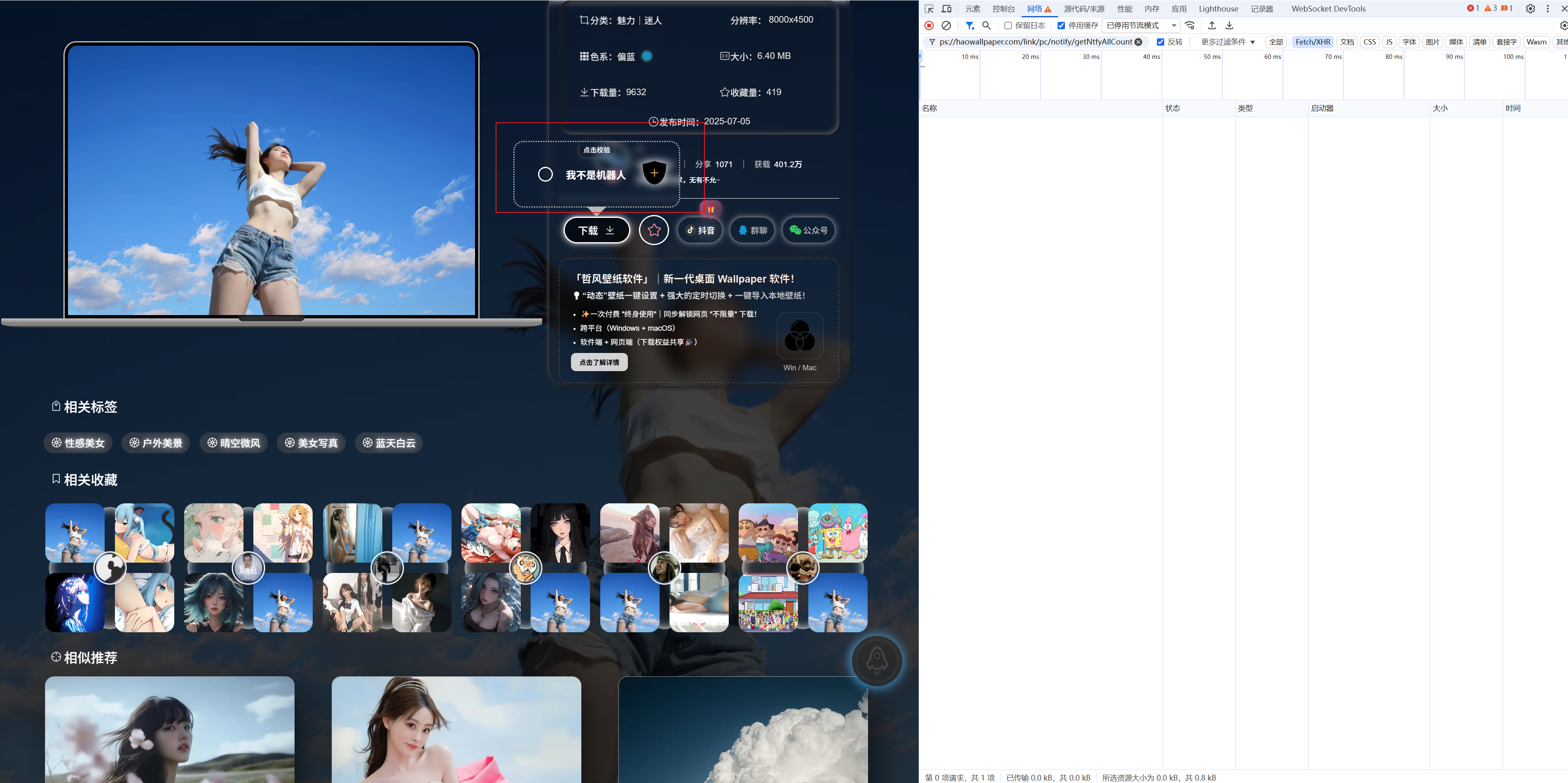
Task: Uncheck the 反转 filter checkbox
Action: 1160,42
